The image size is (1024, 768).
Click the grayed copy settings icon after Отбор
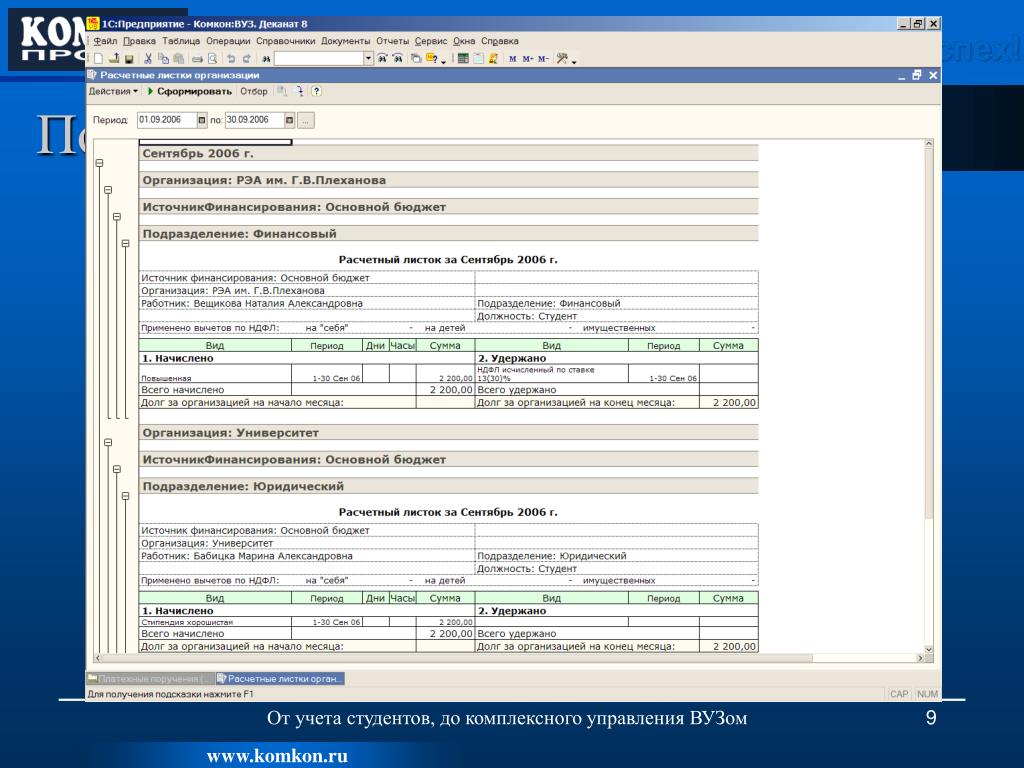pos(282,91)
